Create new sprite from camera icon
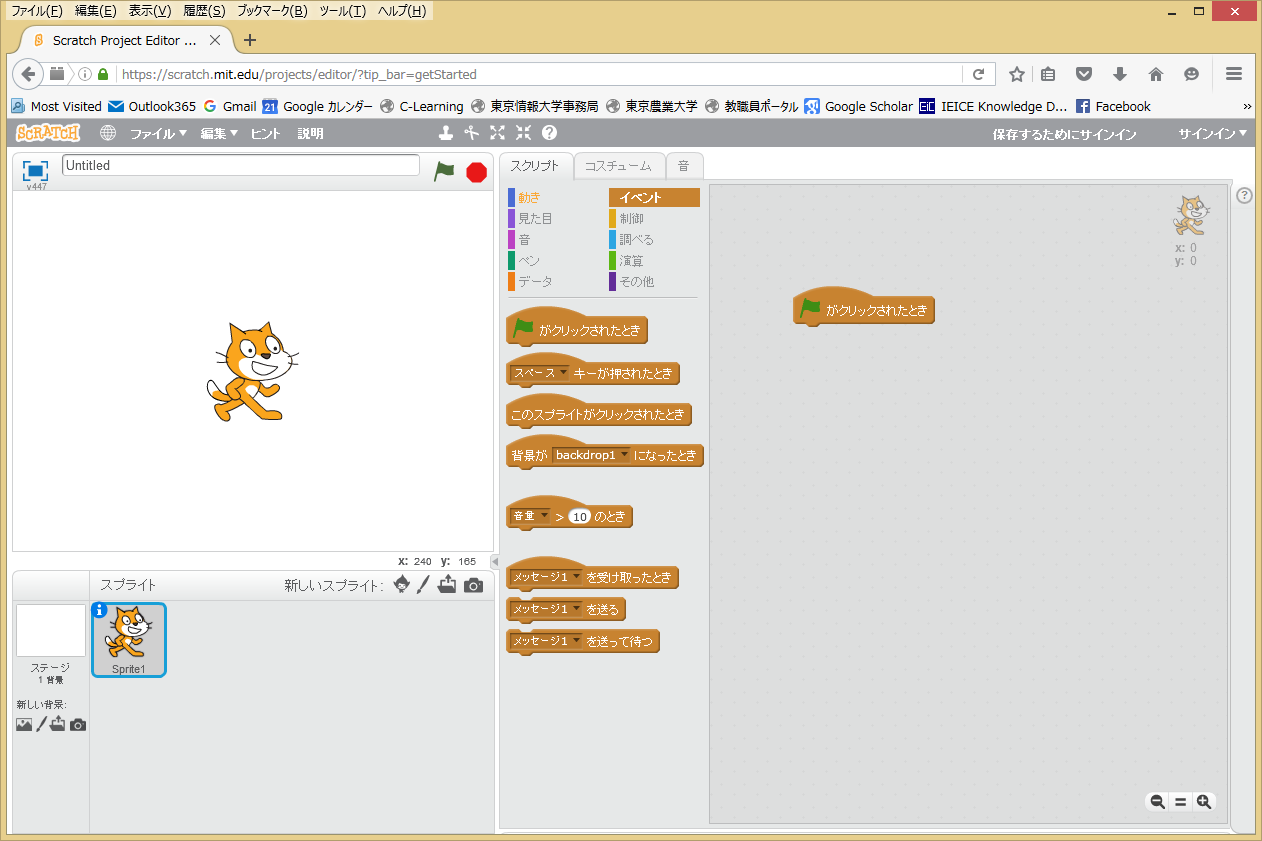 [474, 585]
